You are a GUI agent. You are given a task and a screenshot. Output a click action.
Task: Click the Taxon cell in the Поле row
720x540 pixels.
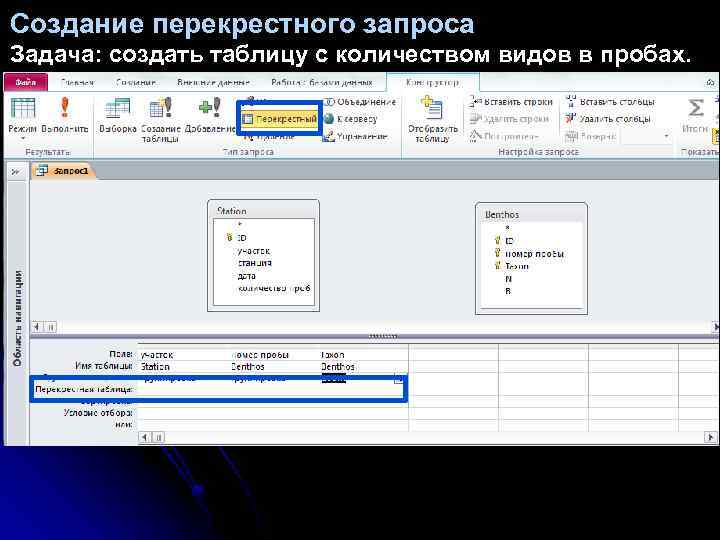pyautogui.click(x=364, y=354)
